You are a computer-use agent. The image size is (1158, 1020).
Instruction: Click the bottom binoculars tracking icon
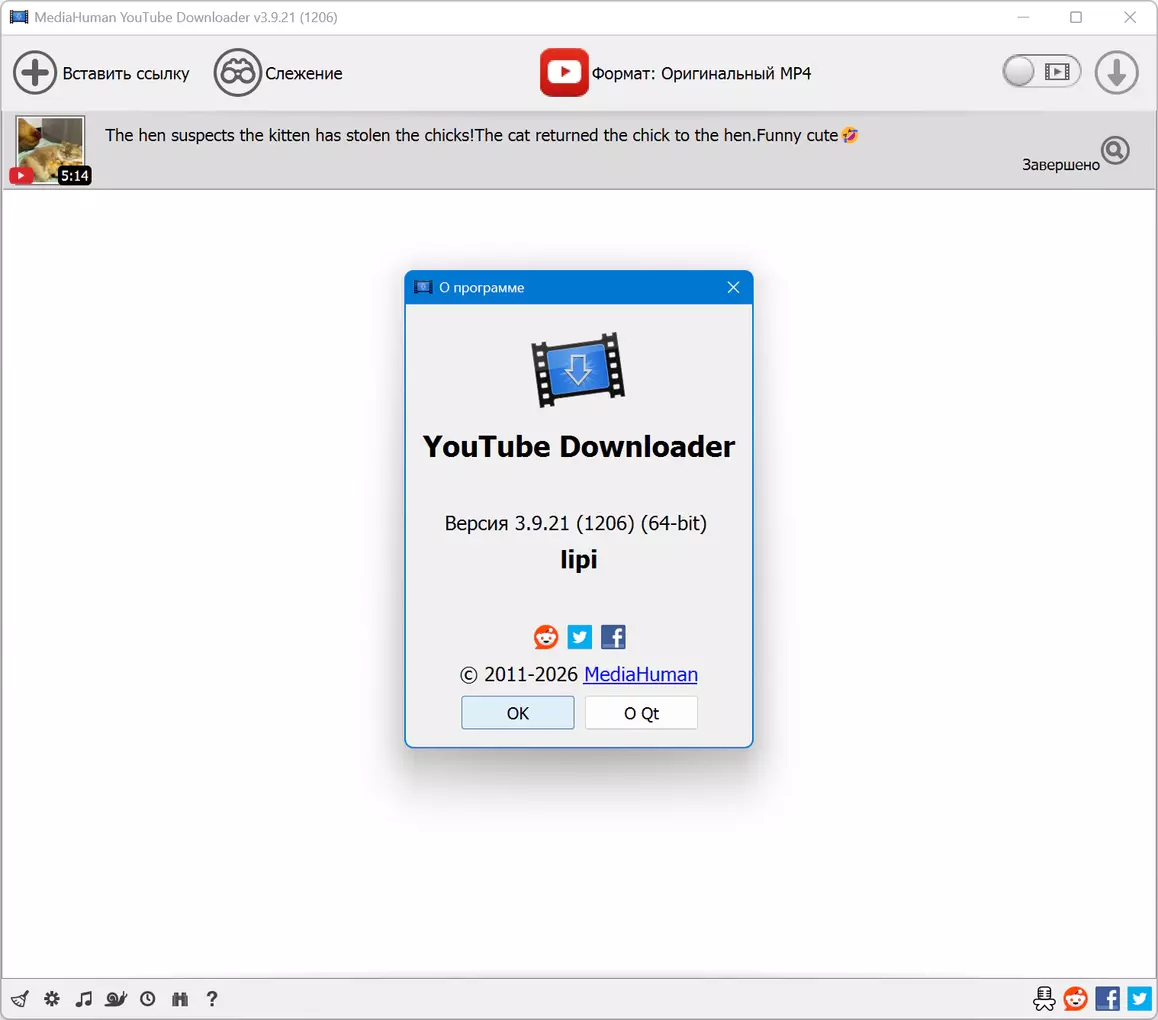click(x=179, y=999)
